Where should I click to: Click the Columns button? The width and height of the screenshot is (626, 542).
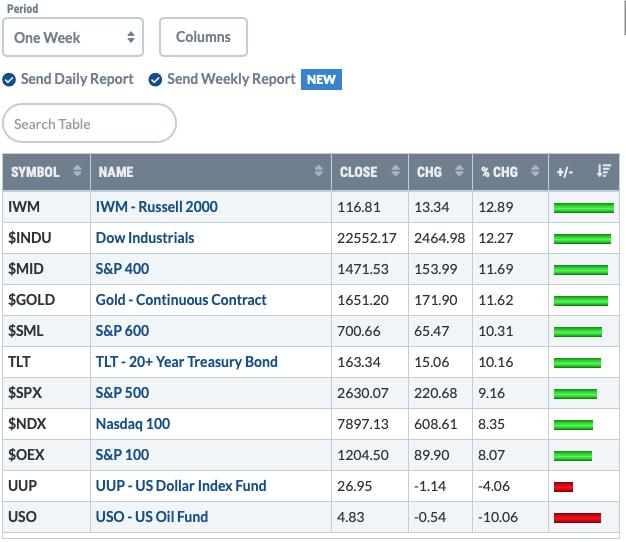203,37
